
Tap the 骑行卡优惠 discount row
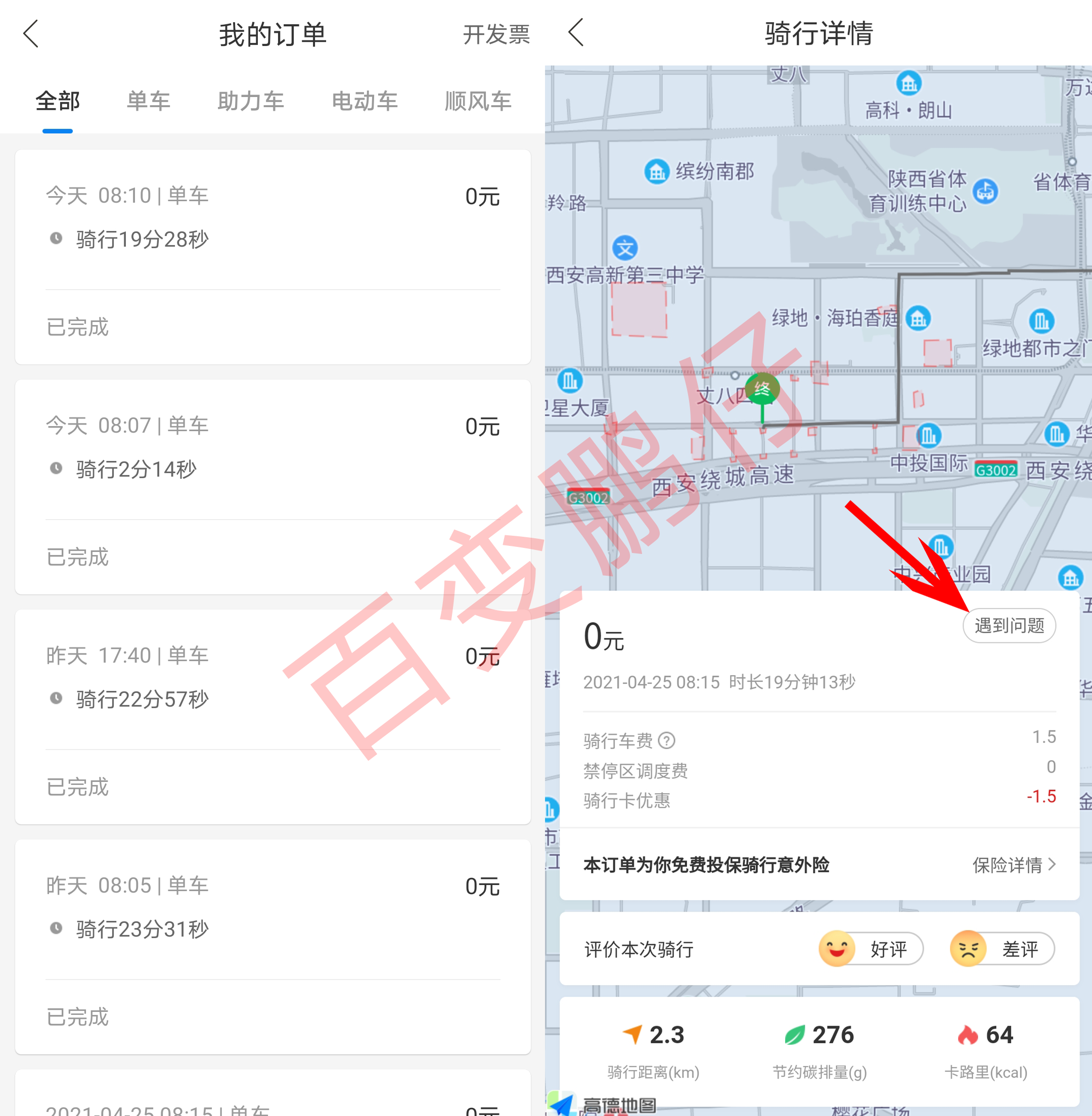point(820,800)
